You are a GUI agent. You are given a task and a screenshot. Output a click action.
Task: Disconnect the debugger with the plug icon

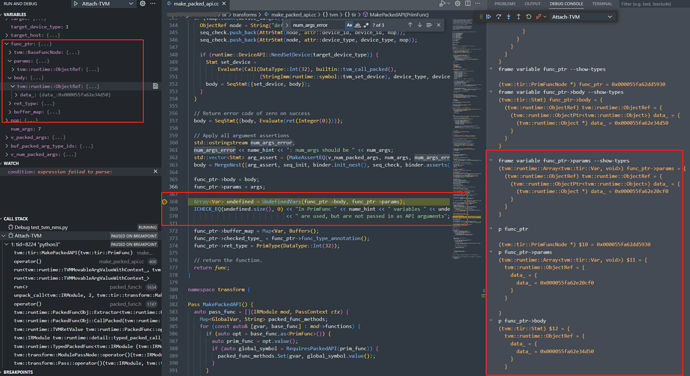[538, 17]
